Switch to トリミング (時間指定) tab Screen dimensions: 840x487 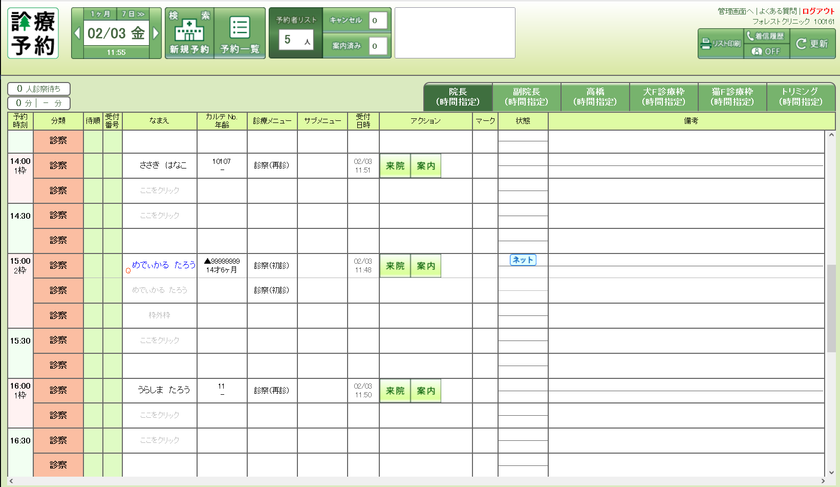click(x=800, y=97)
